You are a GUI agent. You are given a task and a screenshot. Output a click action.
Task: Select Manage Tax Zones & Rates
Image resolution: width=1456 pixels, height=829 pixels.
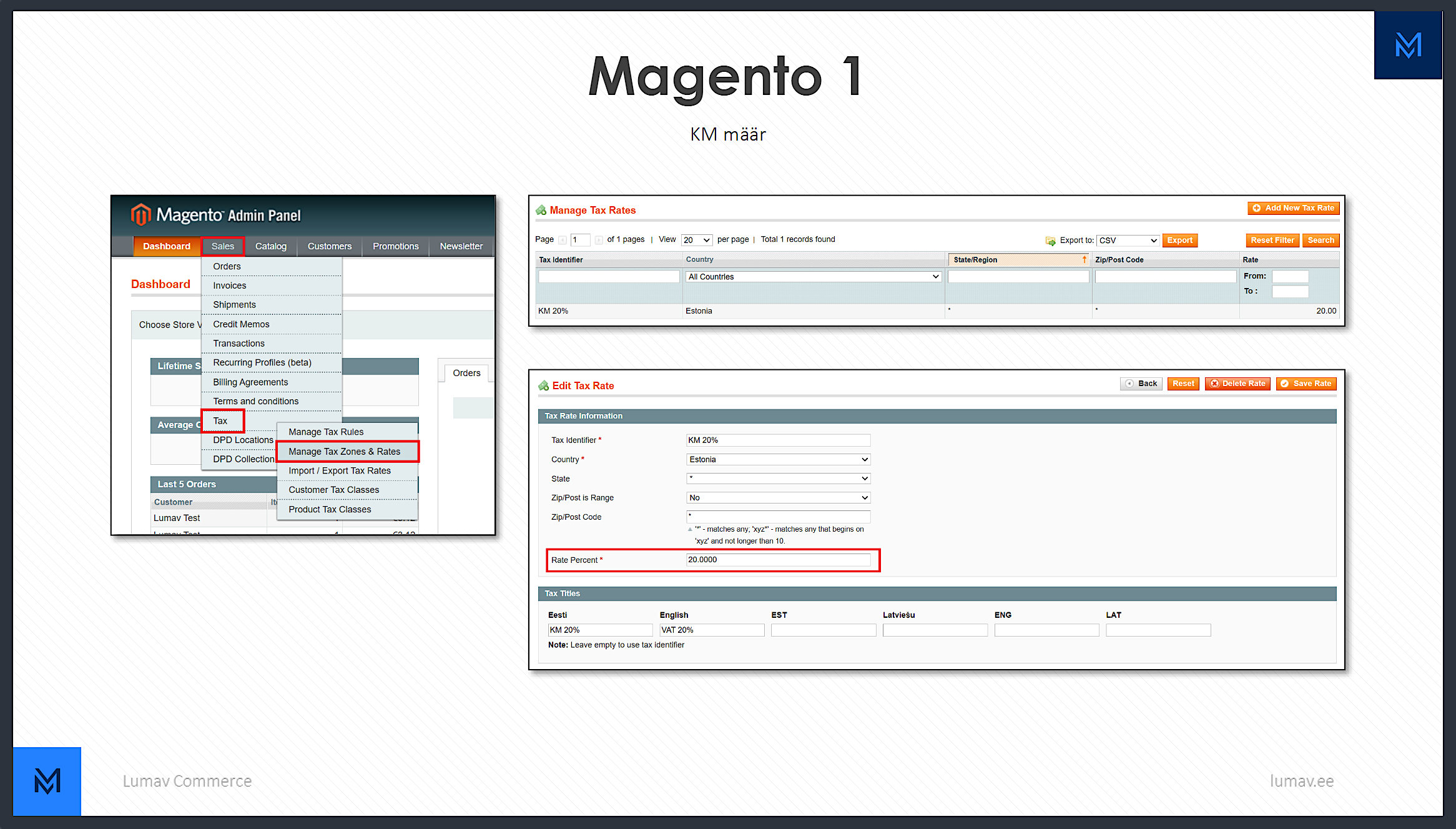coord(348,452)
